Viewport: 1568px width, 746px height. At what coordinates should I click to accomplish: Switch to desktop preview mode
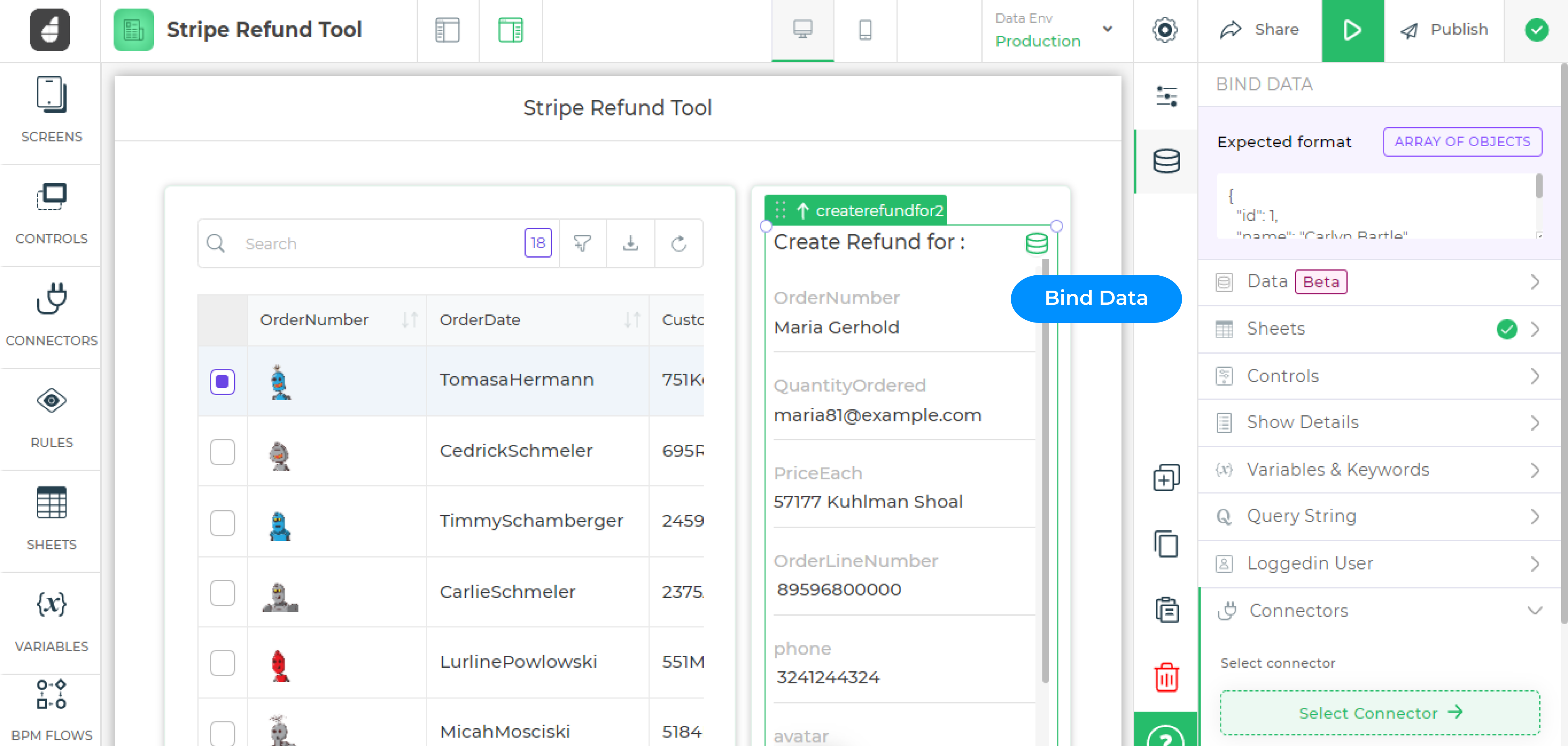(x=802, y=30)
